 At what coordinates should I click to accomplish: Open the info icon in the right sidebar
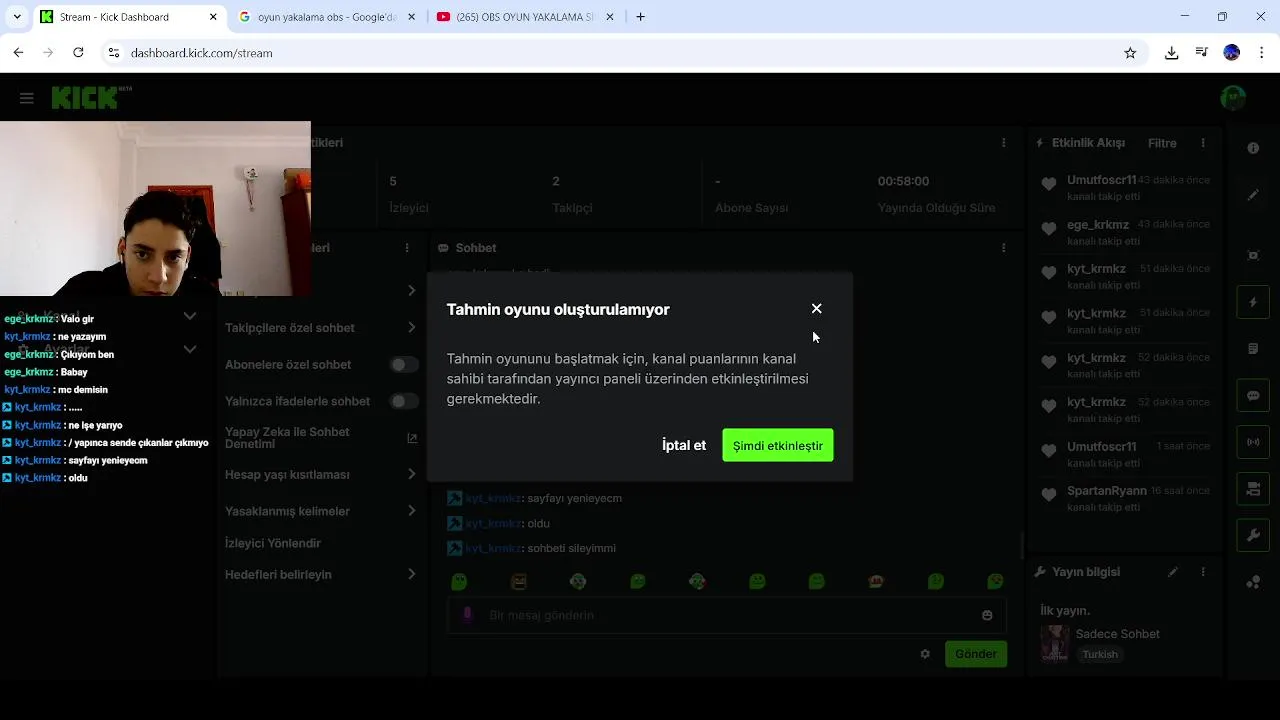tap(1253, 148)
